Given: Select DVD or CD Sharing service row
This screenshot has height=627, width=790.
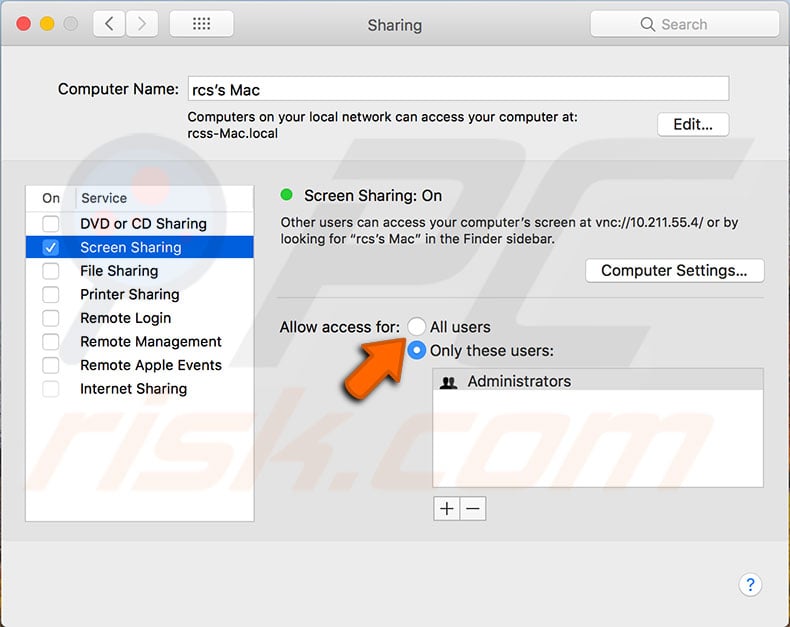Looking at the screenshot, I should pyautogui.click(x=140, y=223).
